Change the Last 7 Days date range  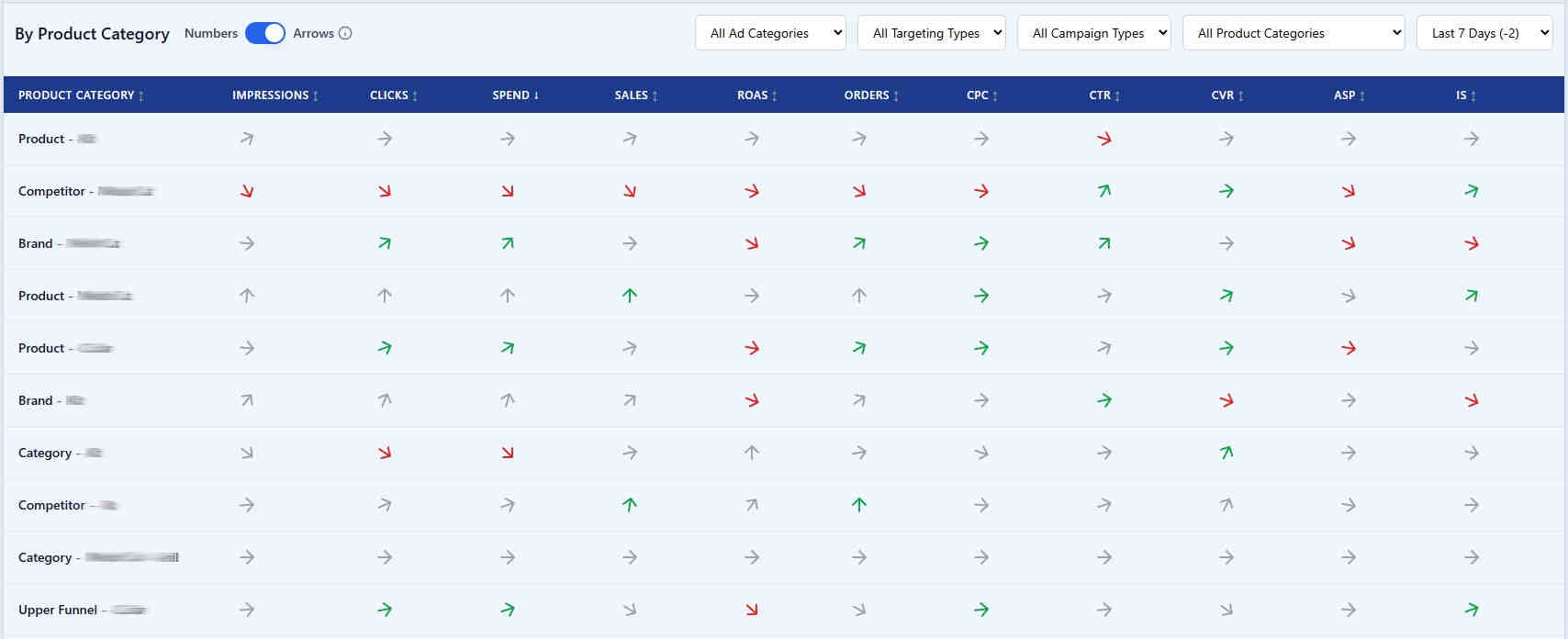pos(1484,33)
